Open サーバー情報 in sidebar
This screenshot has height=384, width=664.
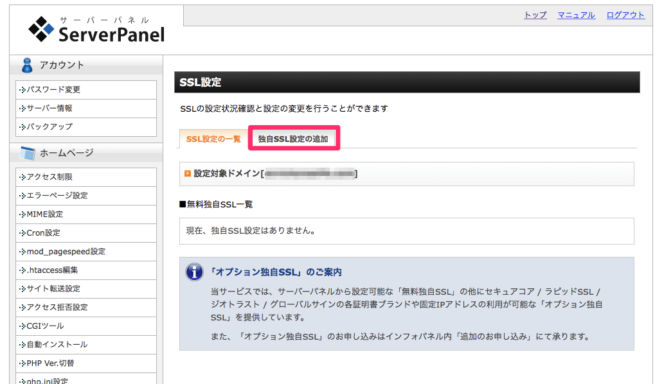[x=86, y=108]
